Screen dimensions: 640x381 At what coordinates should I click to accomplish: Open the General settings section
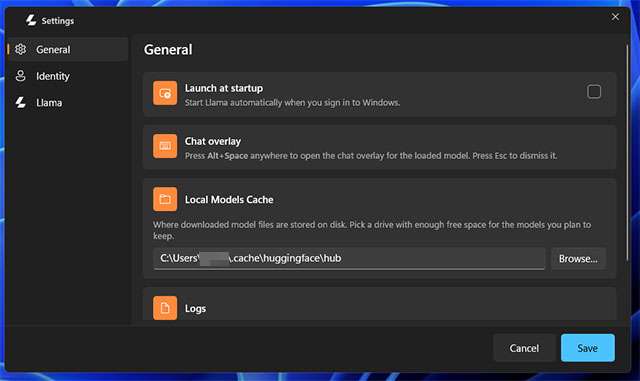[68, 49]
